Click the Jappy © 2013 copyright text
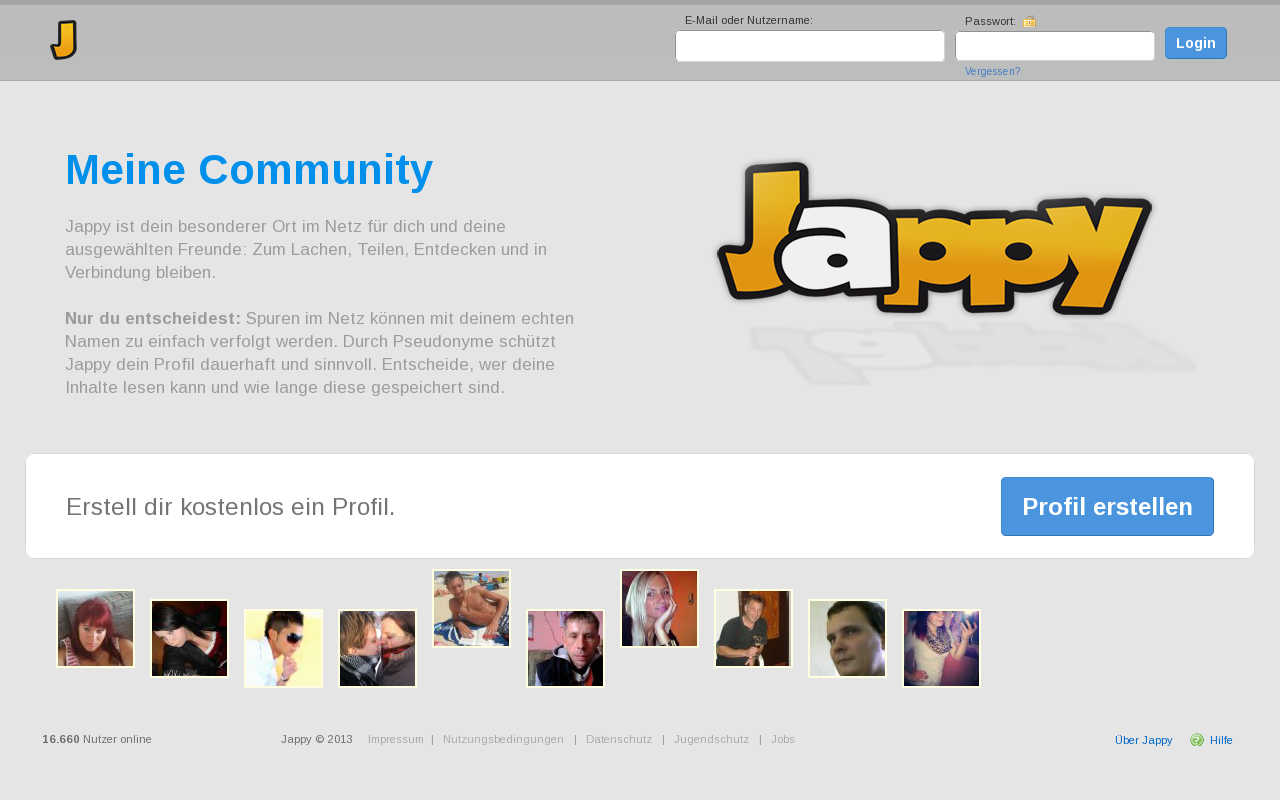 (x=317, y=740)
